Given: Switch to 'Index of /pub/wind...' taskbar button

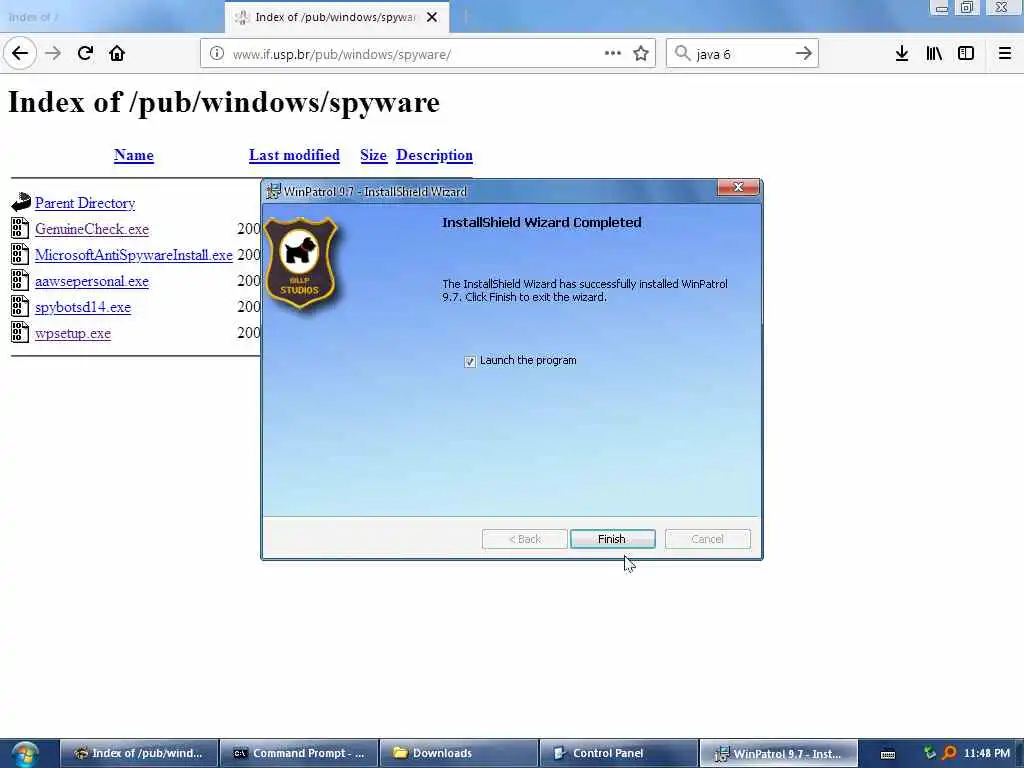Looking at the screenshot, I should coord(139,754).
